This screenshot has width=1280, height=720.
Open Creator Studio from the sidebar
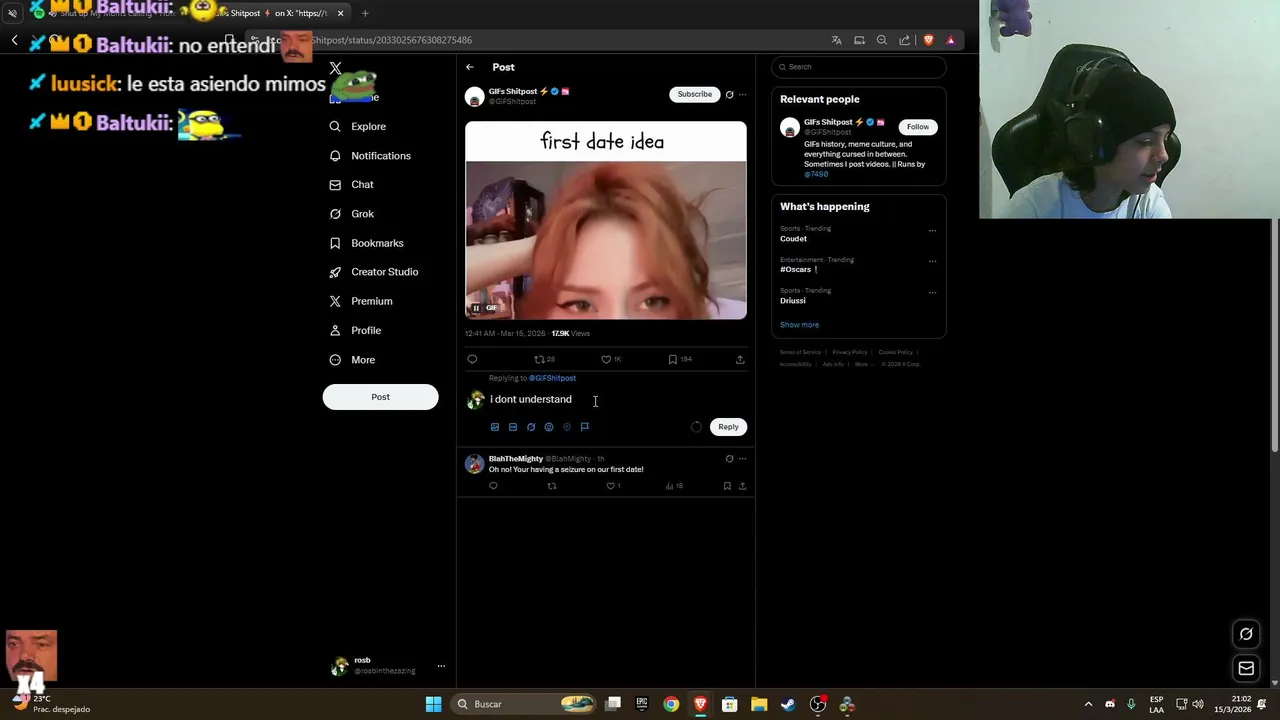point(374,272)
